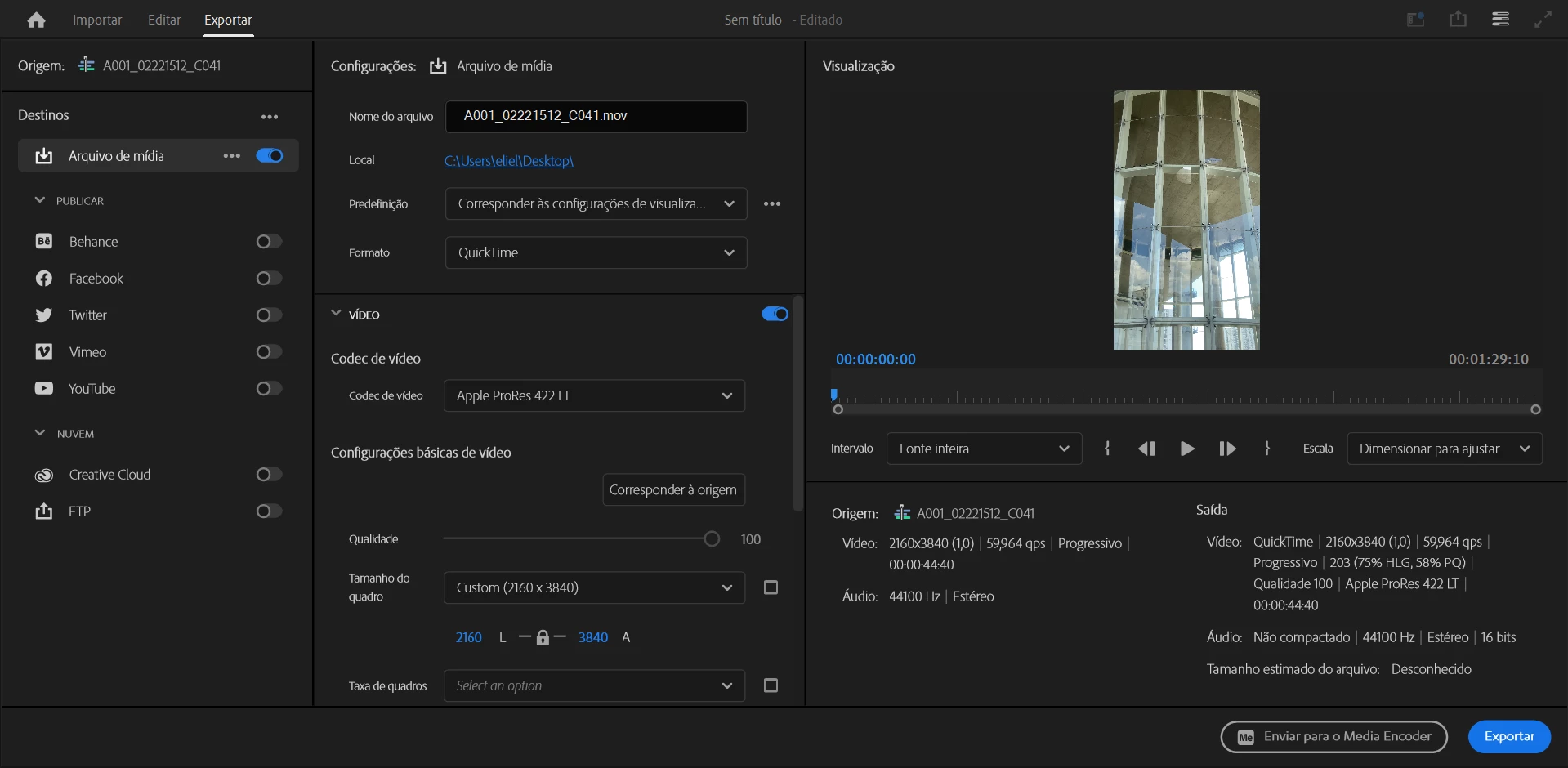Open Arquivo de mídia three-dots options
Viewport: 1568px width, 768px height.
coord(232,156)
